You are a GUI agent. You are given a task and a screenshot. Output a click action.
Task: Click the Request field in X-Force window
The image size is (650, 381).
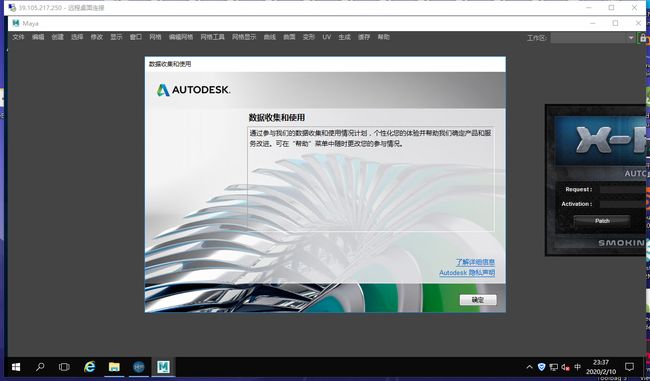(x=624, y=189)
